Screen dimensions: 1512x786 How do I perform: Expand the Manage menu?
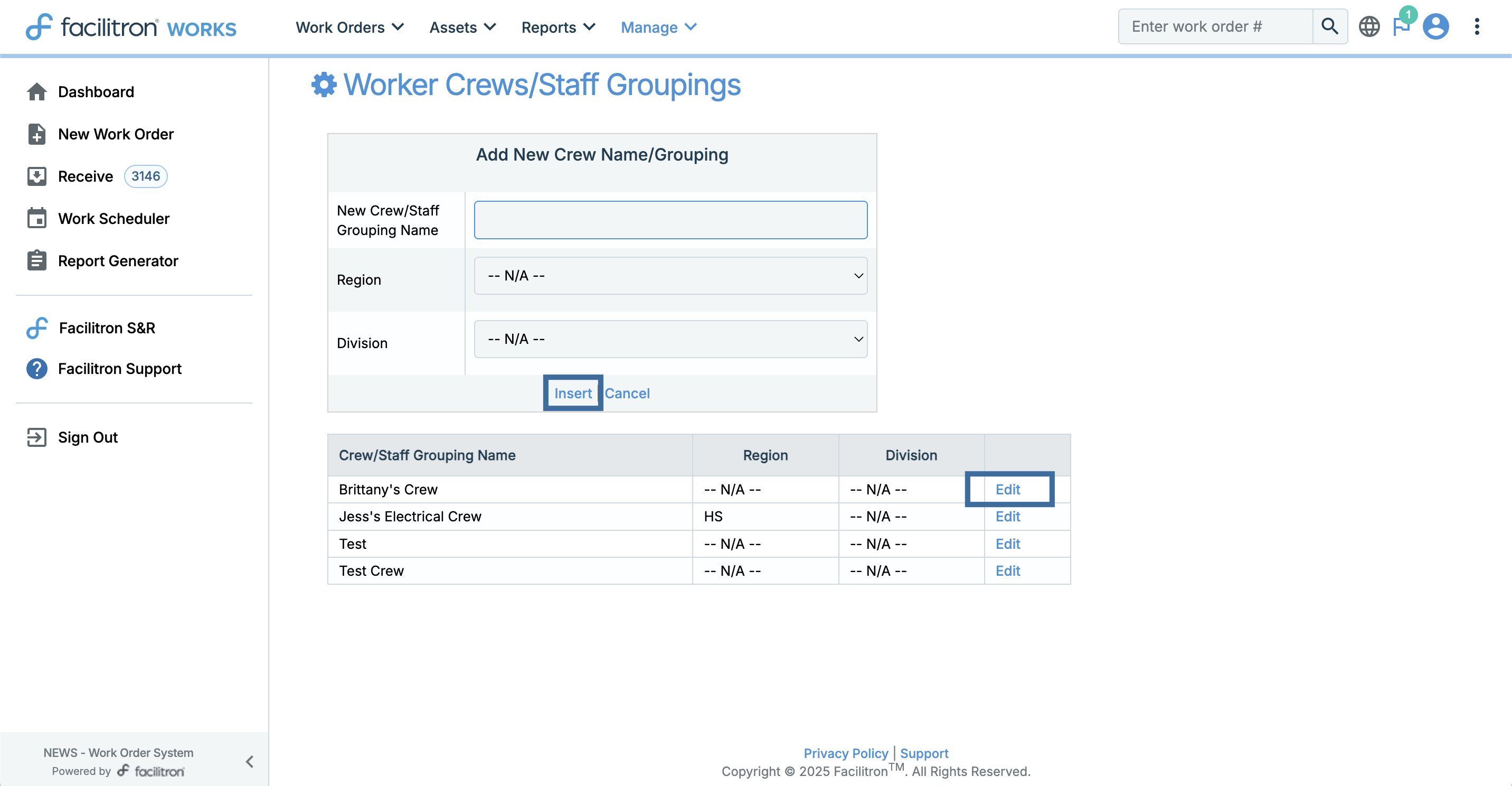coord(658,27)
